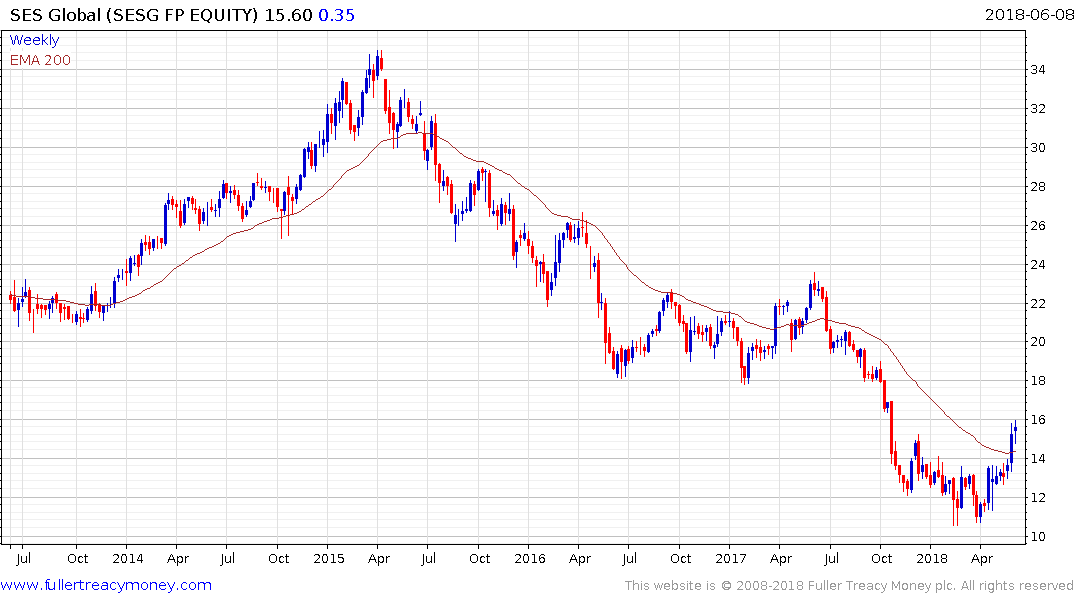Click the 16 price axis label
This screenshot has width=1075, height=600.
[x=1037, y=420]
